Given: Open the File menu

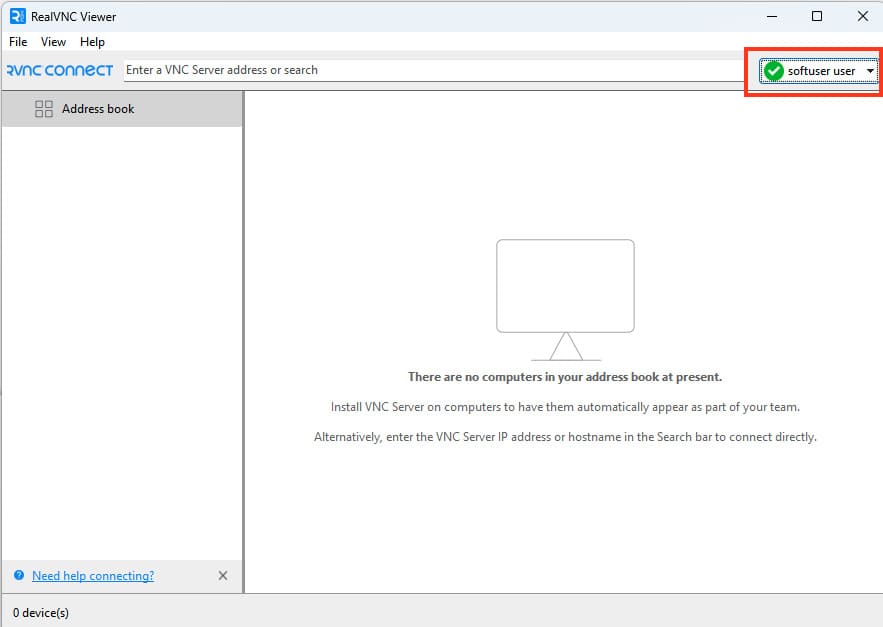Looking at the screenshot, I should [x=18, y=42].
